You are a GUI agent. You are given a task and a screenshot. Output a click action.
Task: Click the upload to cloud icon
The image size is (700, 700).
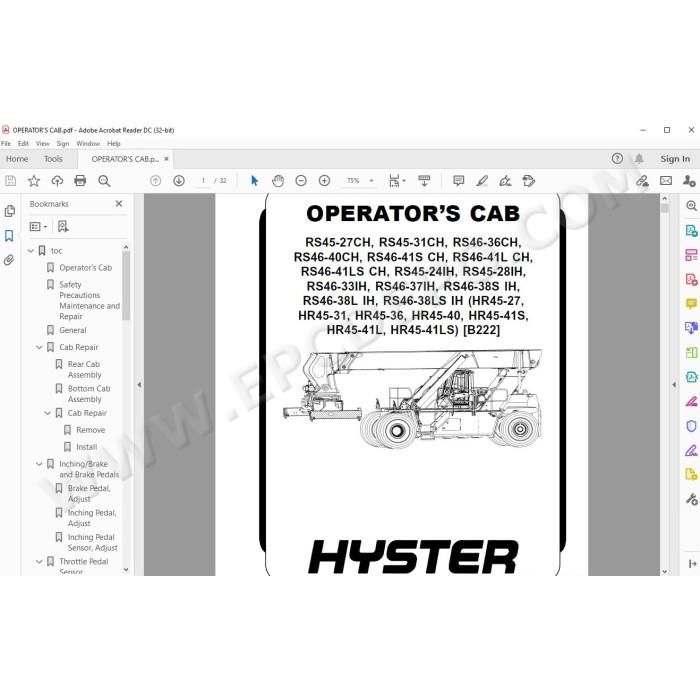point(57,181)
